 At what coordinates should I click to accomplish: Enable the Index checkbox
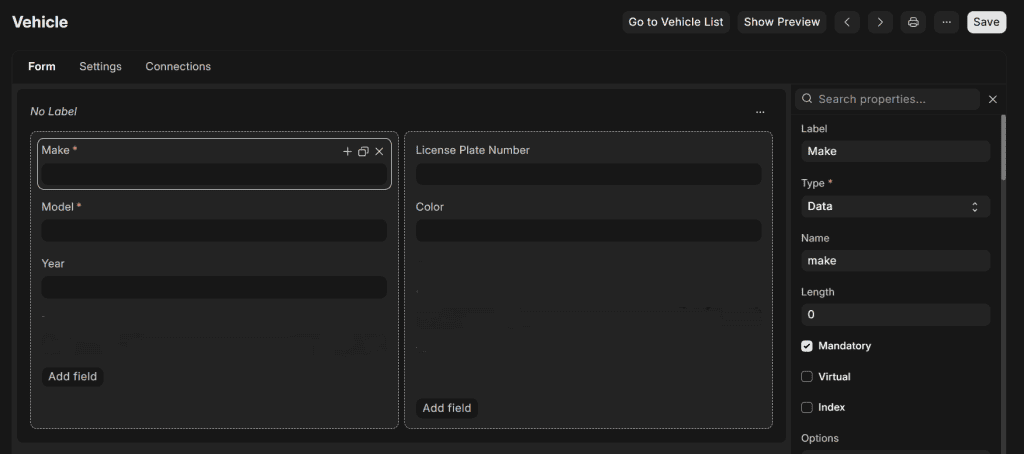(807, 408)
